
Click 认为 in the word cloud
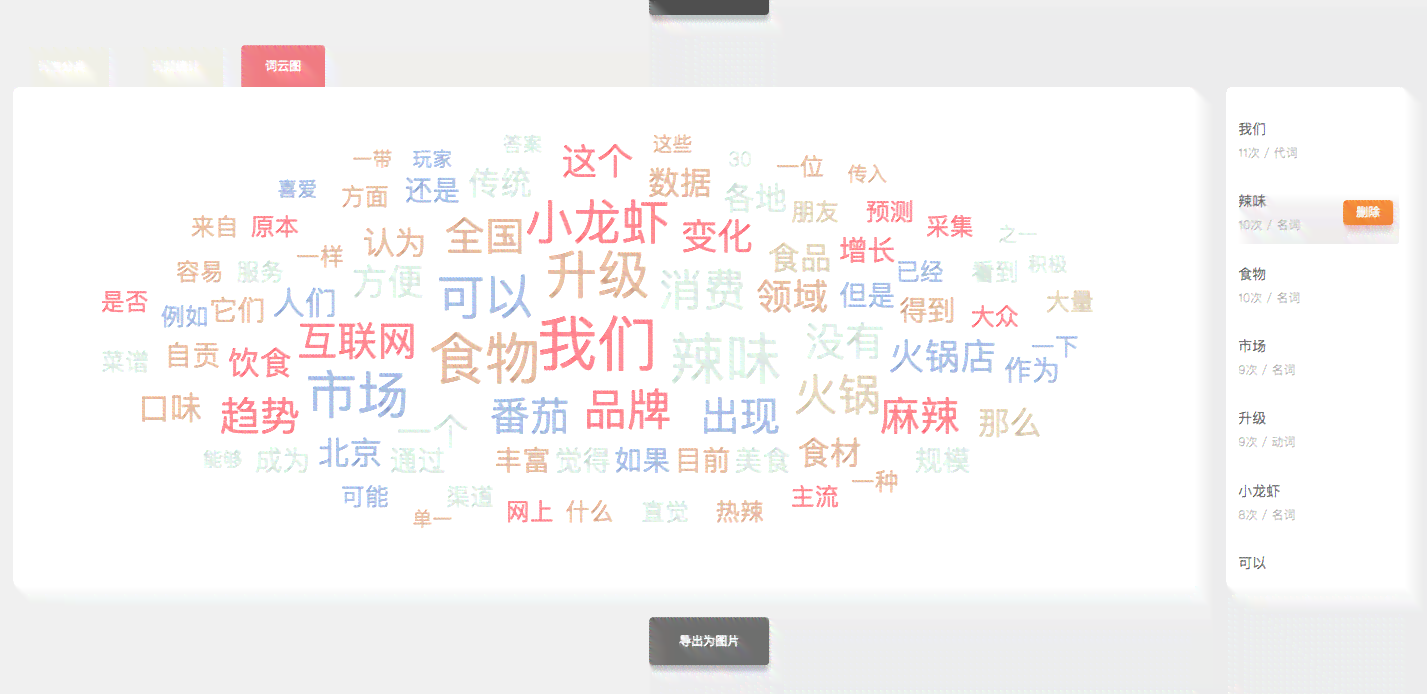pos(394,242)
